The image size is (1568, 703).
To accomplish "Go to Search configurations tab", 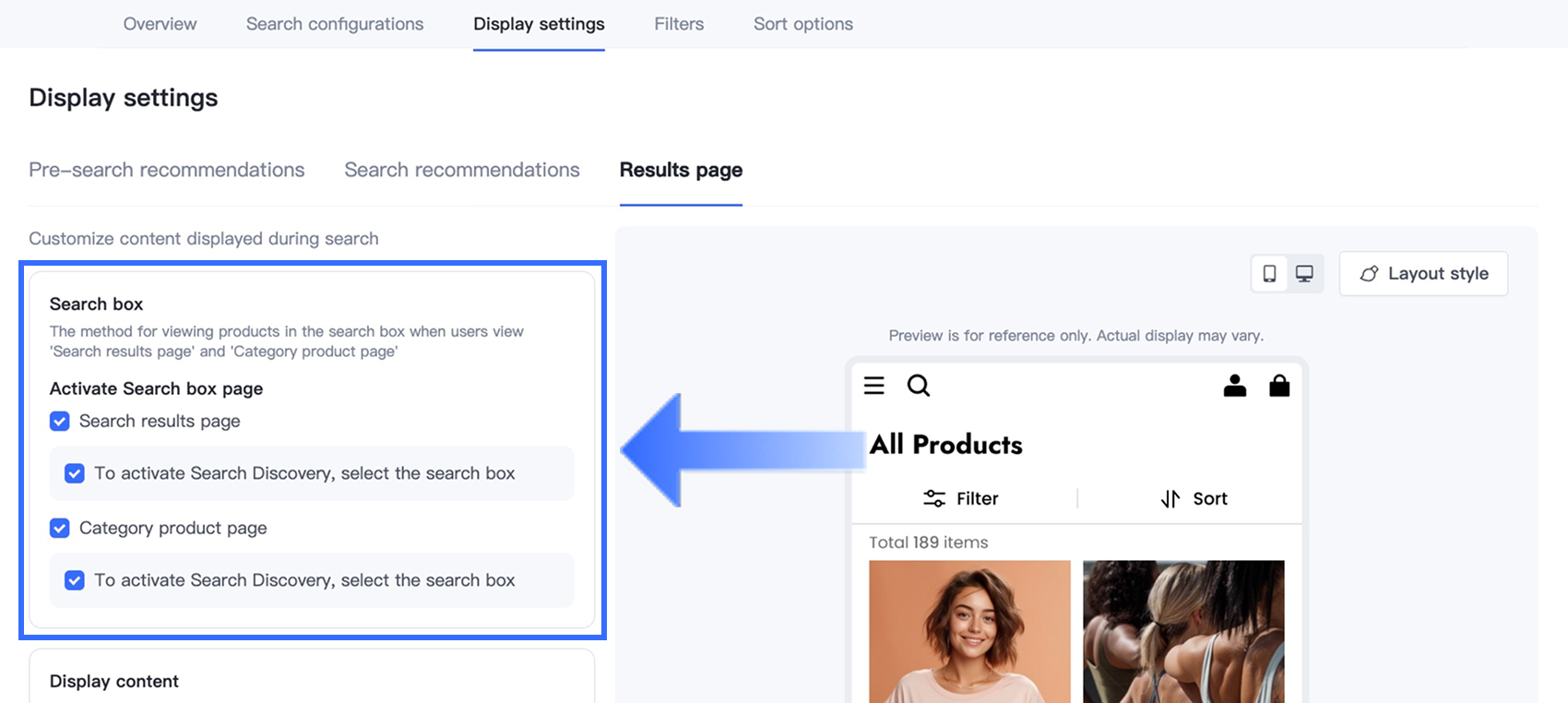I will [335, 24].
